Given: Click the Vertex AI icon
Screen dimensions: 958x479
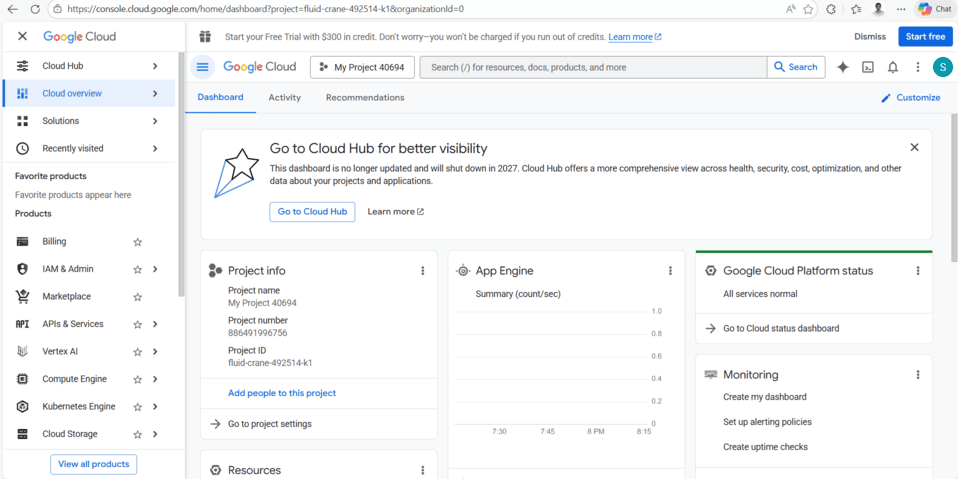Looking at the screenshot, I should (x=22, y=351).
